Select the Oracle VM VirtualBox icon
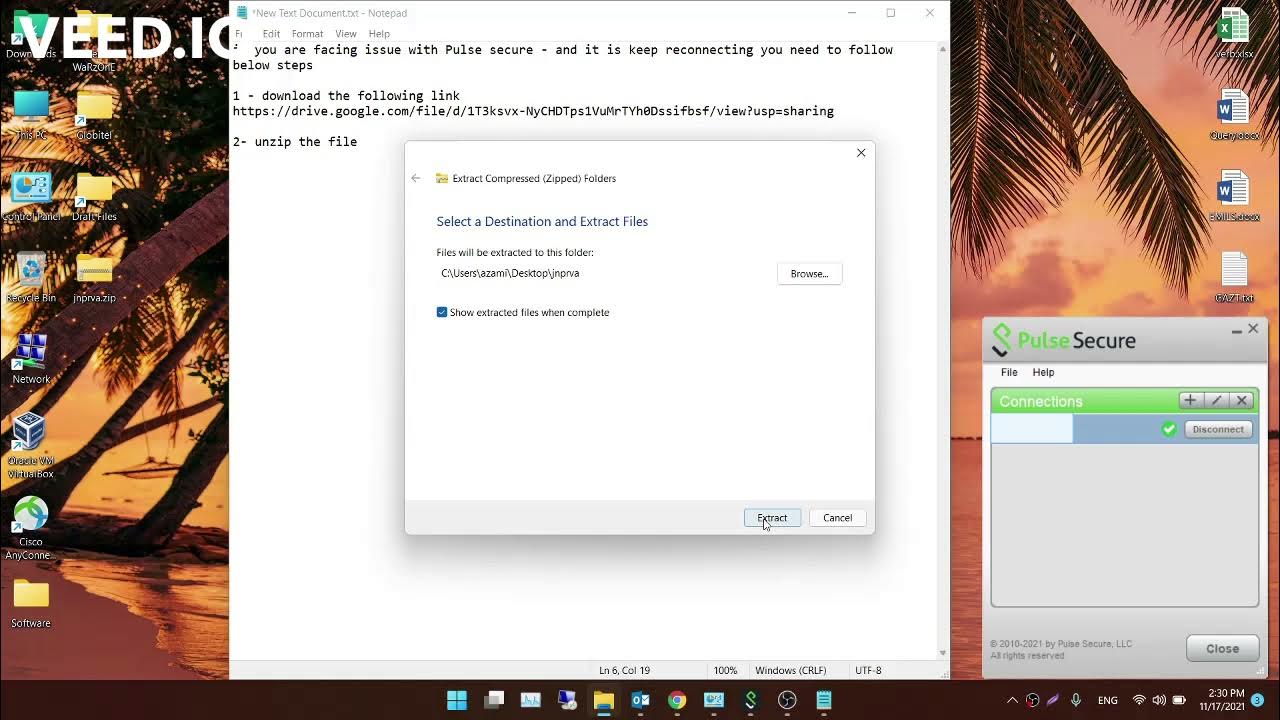This screenshot has height=720, width=1280. tap(30, 446)
